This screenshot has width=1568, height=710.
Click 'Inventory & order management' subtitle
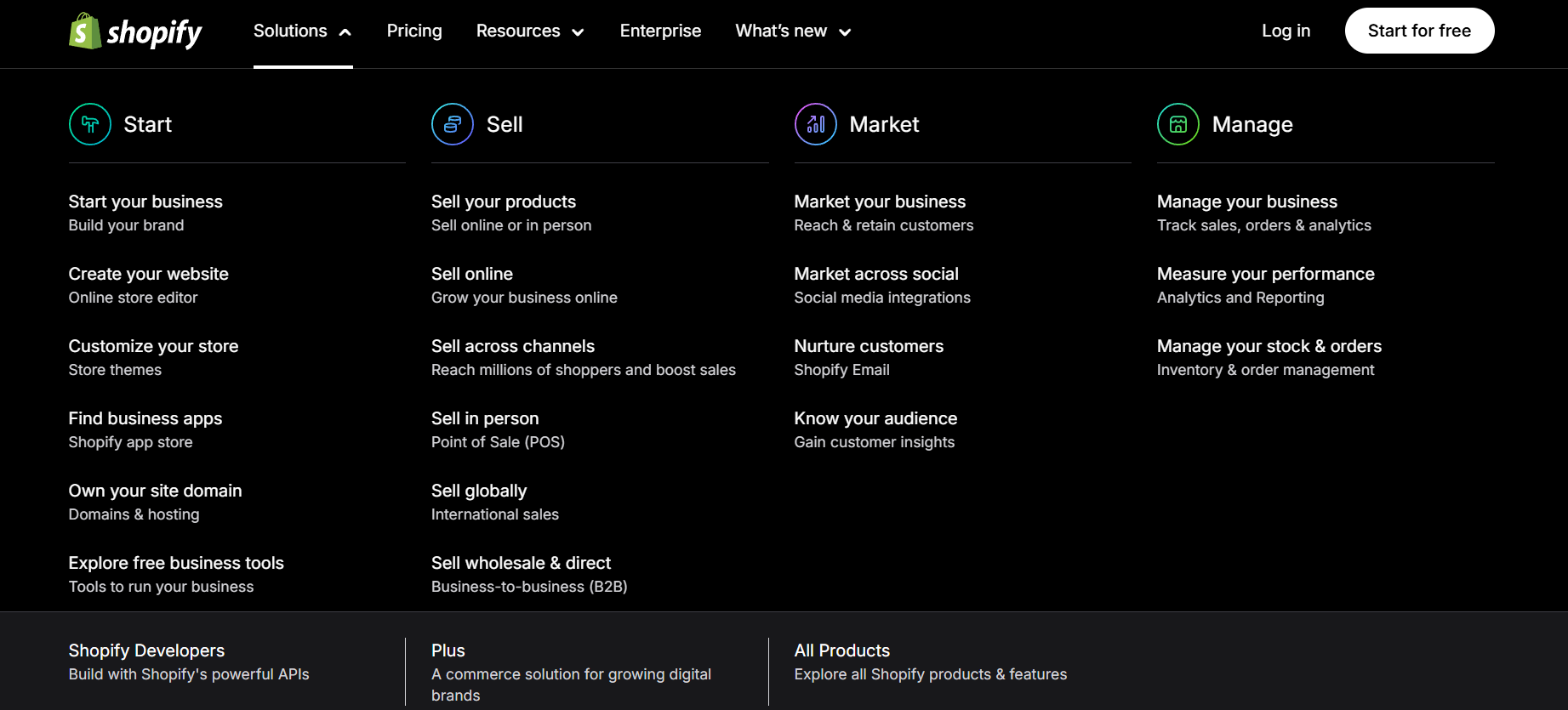tap(1265, 370)
